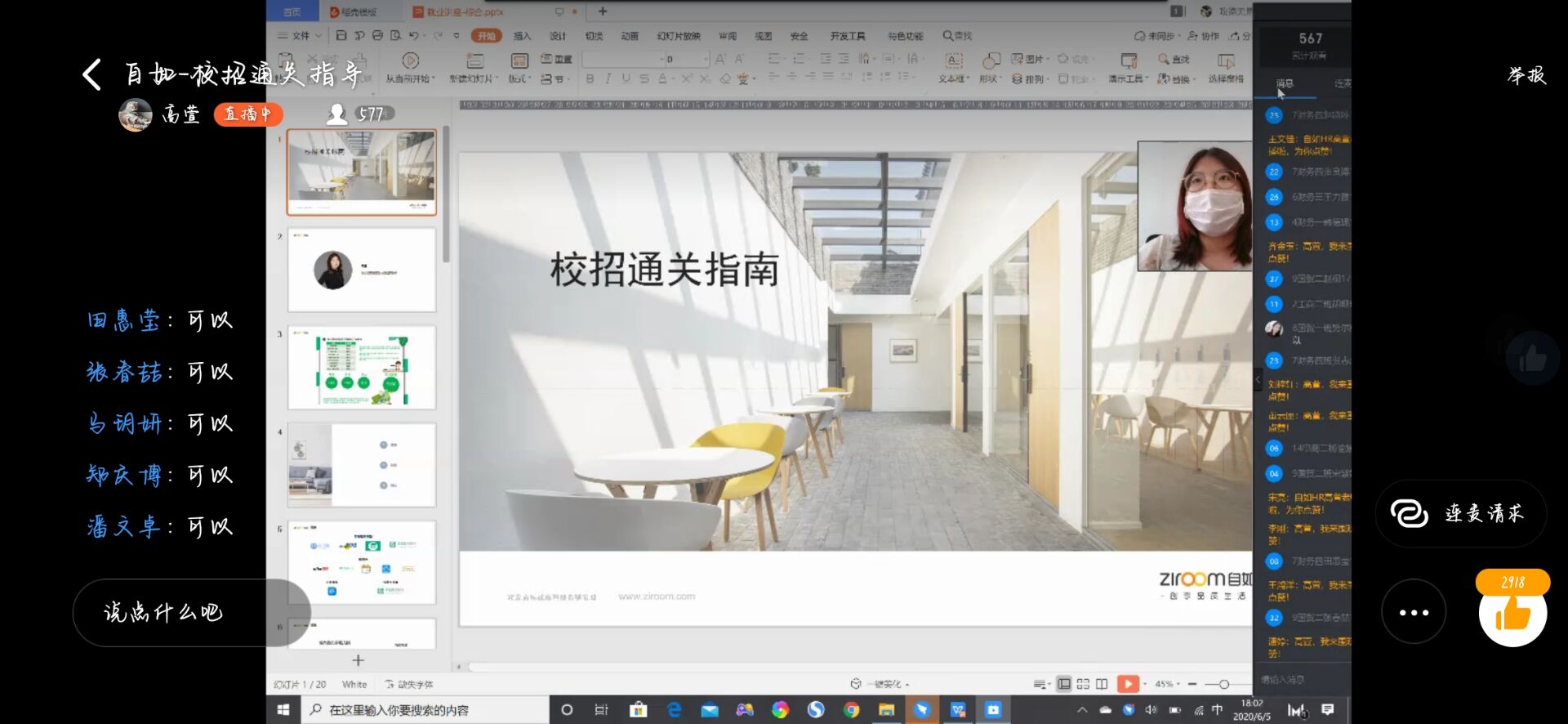Adjust the zoom slider handle
Screen dimensions: 1568x724
1223,684
